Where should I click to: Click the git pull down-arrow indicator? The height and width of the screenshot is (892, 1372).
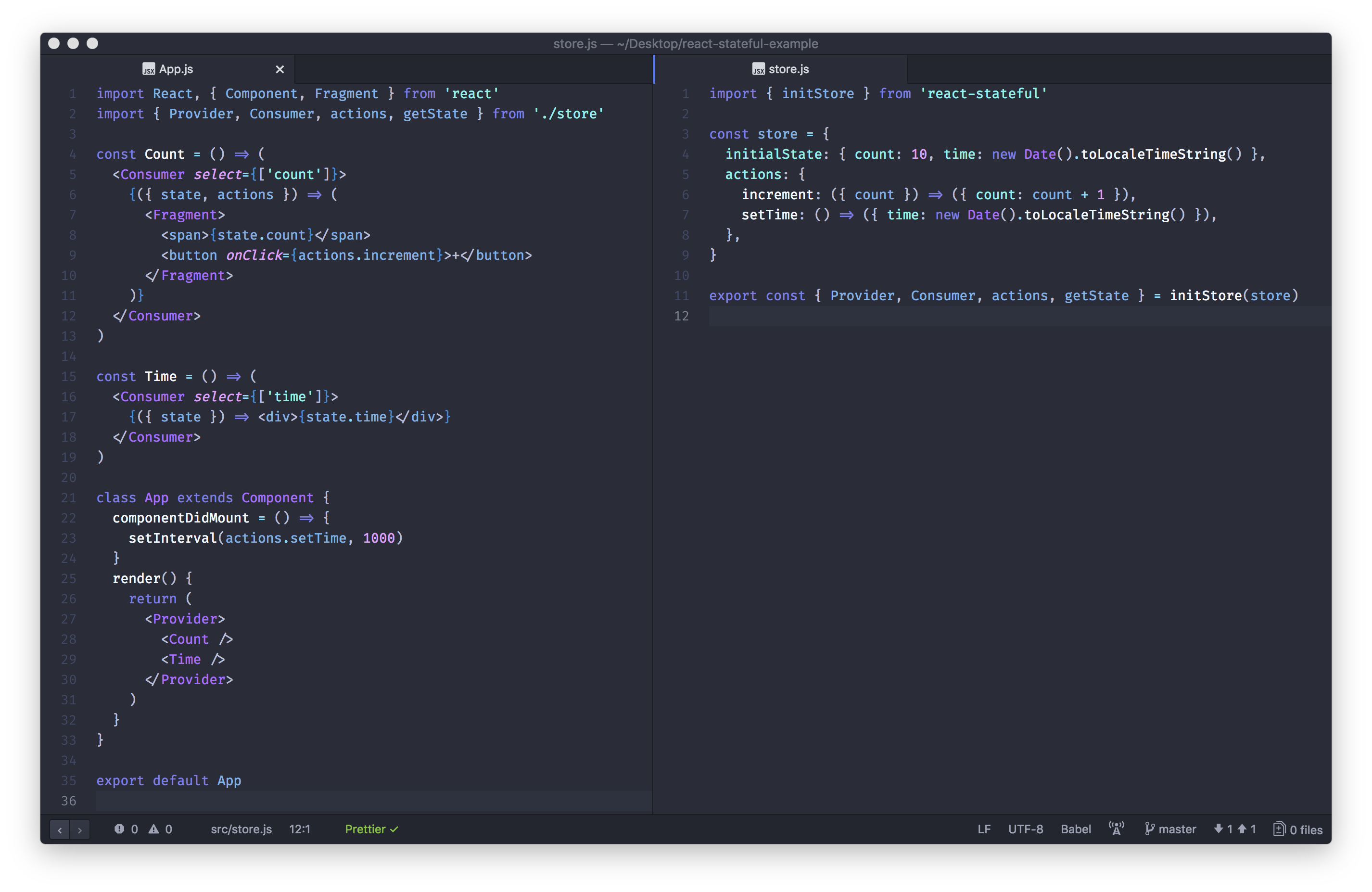pos(1223,829)
